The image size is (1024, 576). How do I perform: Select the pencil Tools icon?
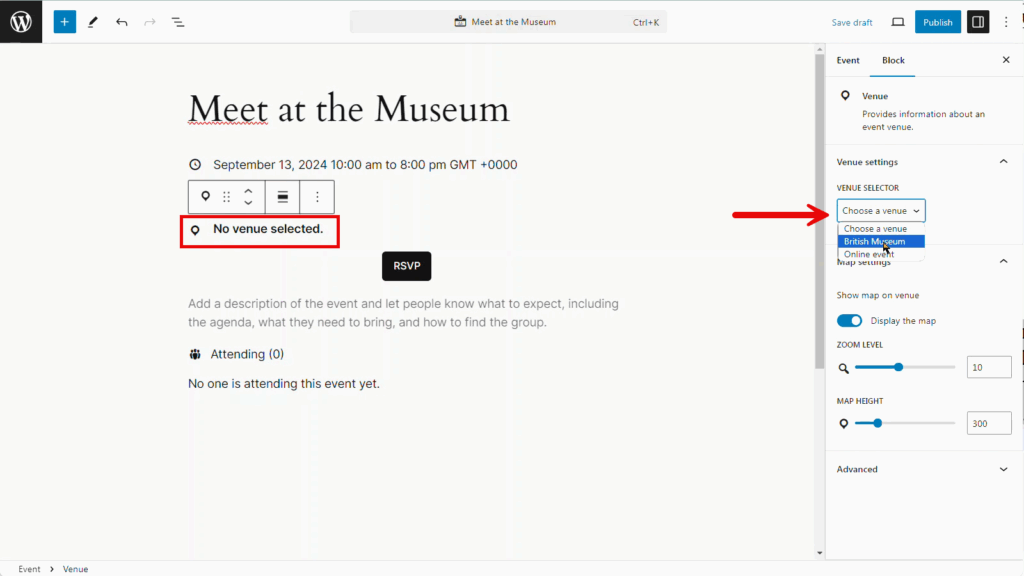(93, 21)
